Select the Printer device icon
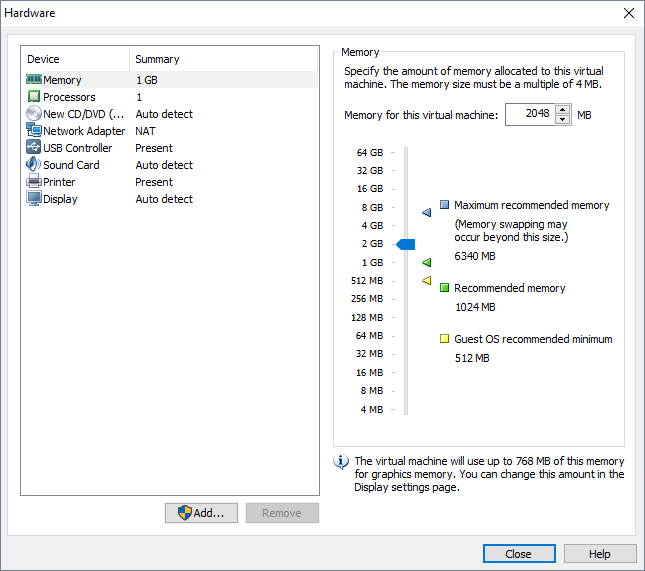Image resolution: width=645 pixels, height=571 pixels. point(34,182)
